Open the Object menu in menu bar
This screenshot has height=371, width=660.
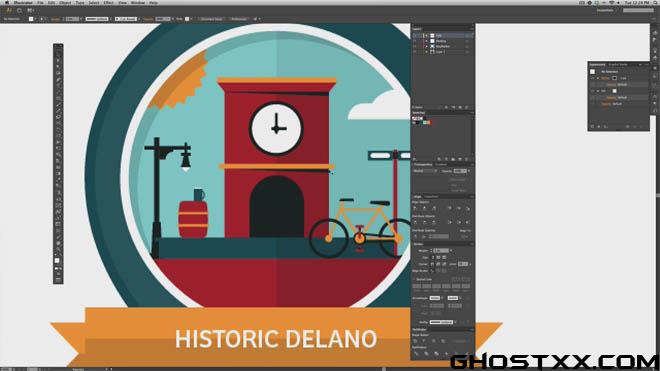(65, 3)
